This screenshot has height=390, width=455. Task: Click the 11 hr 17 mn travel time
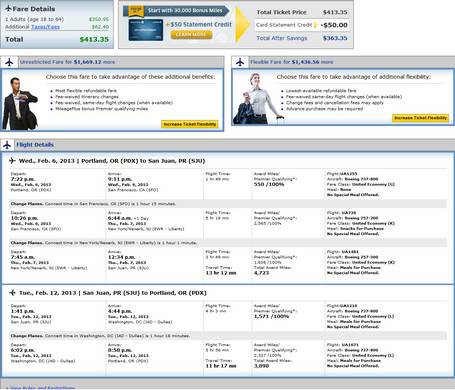pyautogui.click(x=221, y=366)
